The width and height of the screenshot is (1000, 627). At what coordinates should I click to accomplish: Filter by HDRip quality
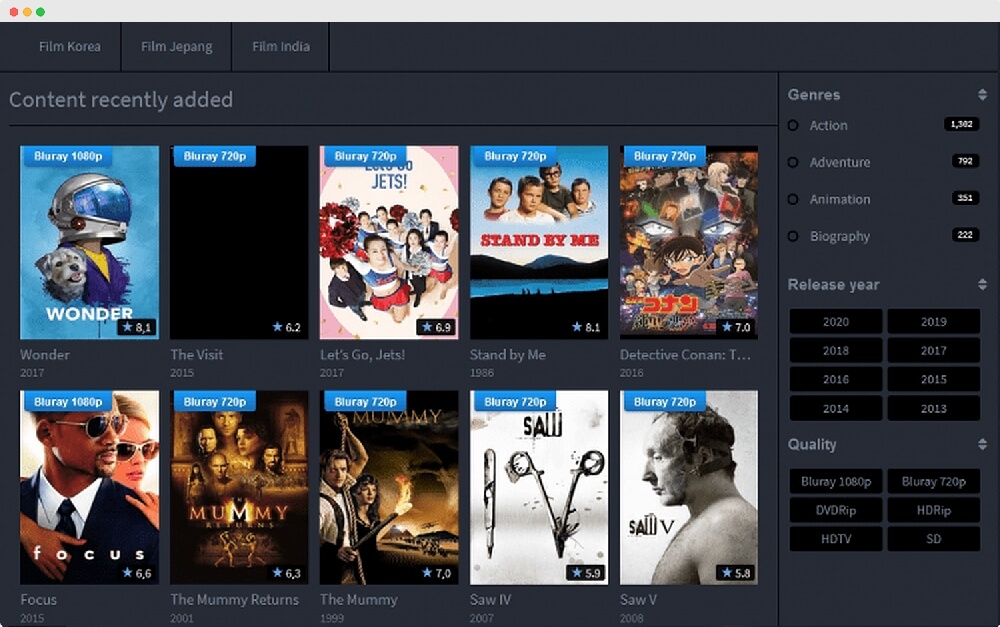(934, 510)
